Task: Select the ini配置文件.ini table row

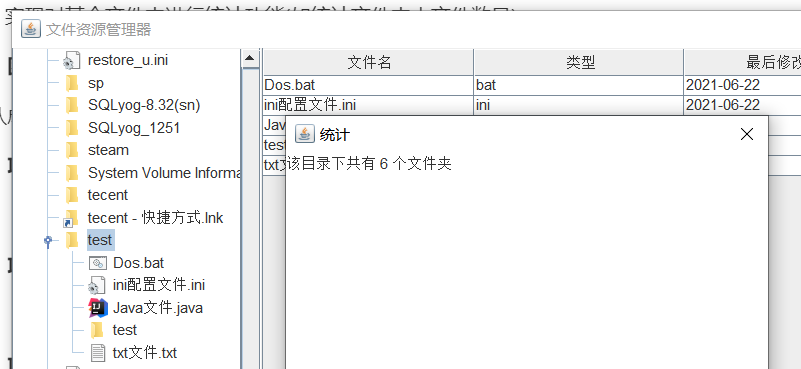Action: coord(532,105)
